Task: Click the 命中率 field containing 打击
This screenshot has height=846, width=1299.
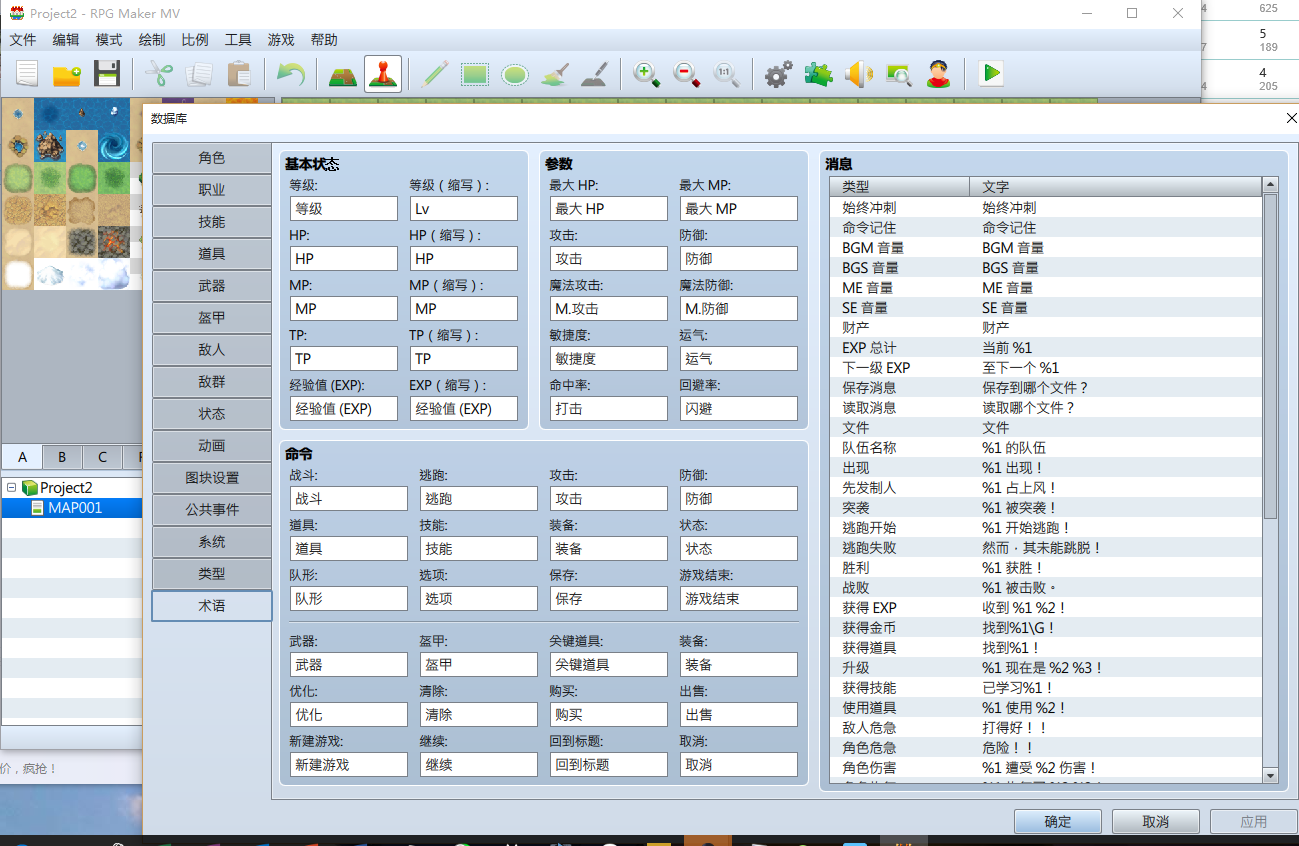Action: [x=609, y=408]
